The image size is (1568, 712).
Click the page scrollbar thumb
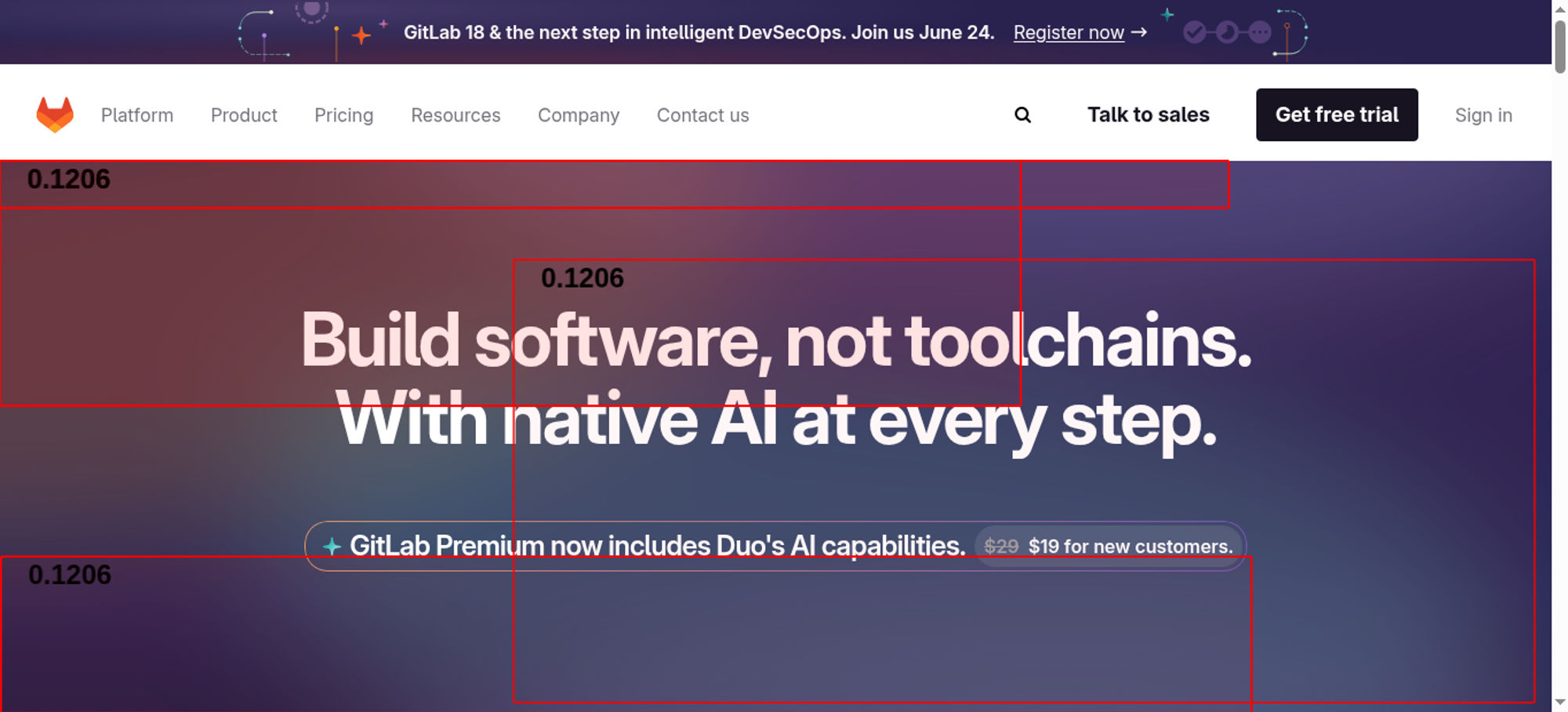click(x=1560, y=45)
